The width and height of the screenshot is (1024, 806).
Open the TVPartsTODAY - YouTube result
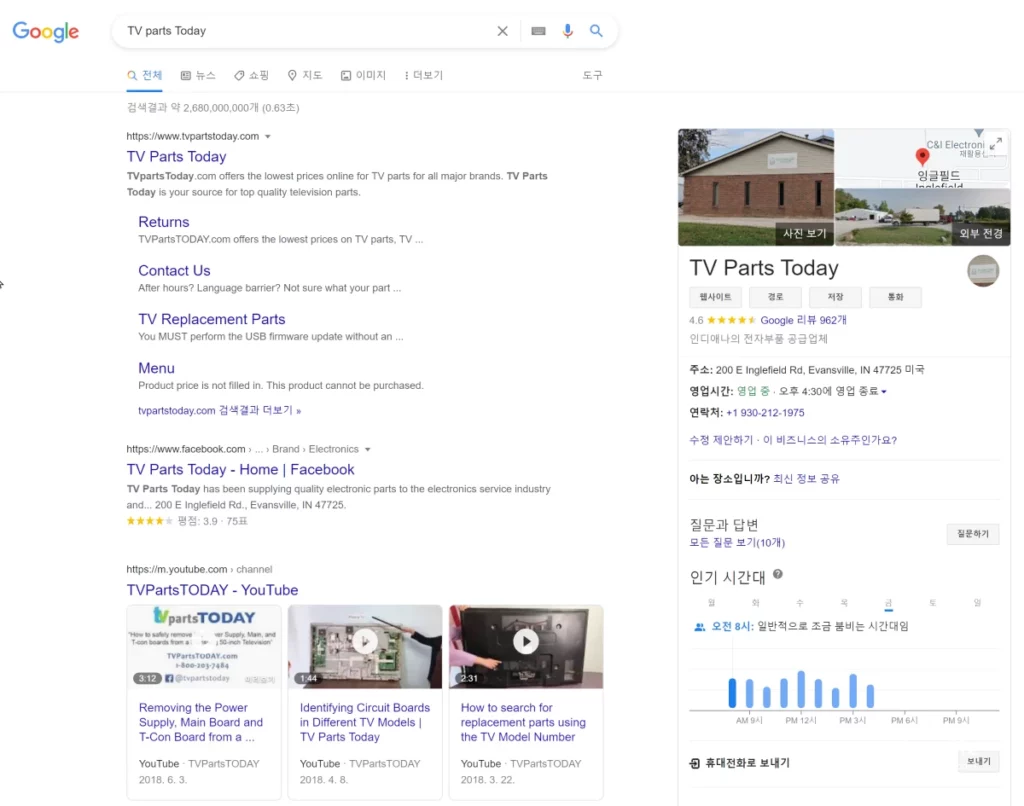212,590
